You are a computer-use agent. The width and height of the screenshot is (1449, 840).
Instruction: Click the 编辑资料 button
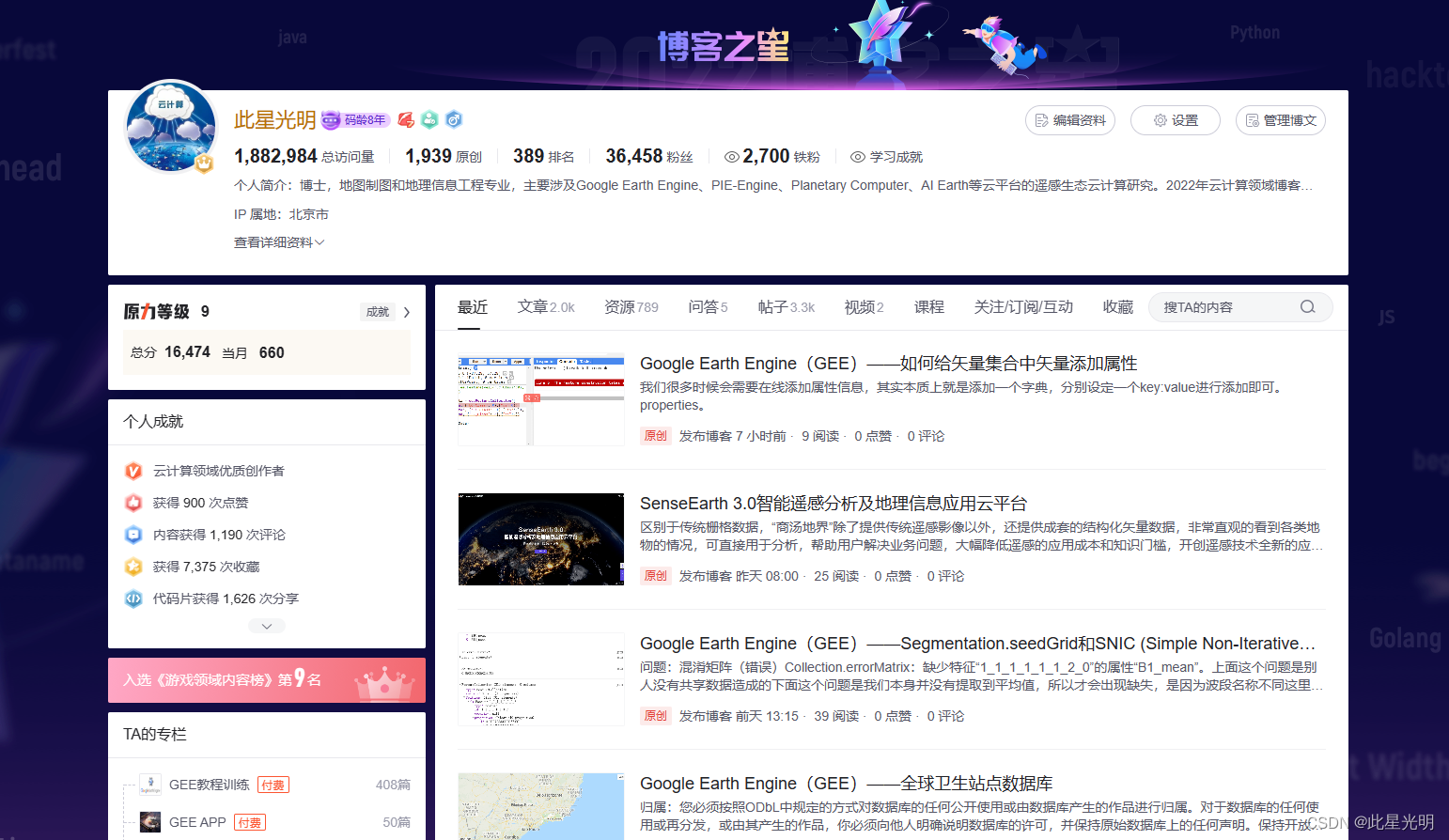(x=1070, y=120)
